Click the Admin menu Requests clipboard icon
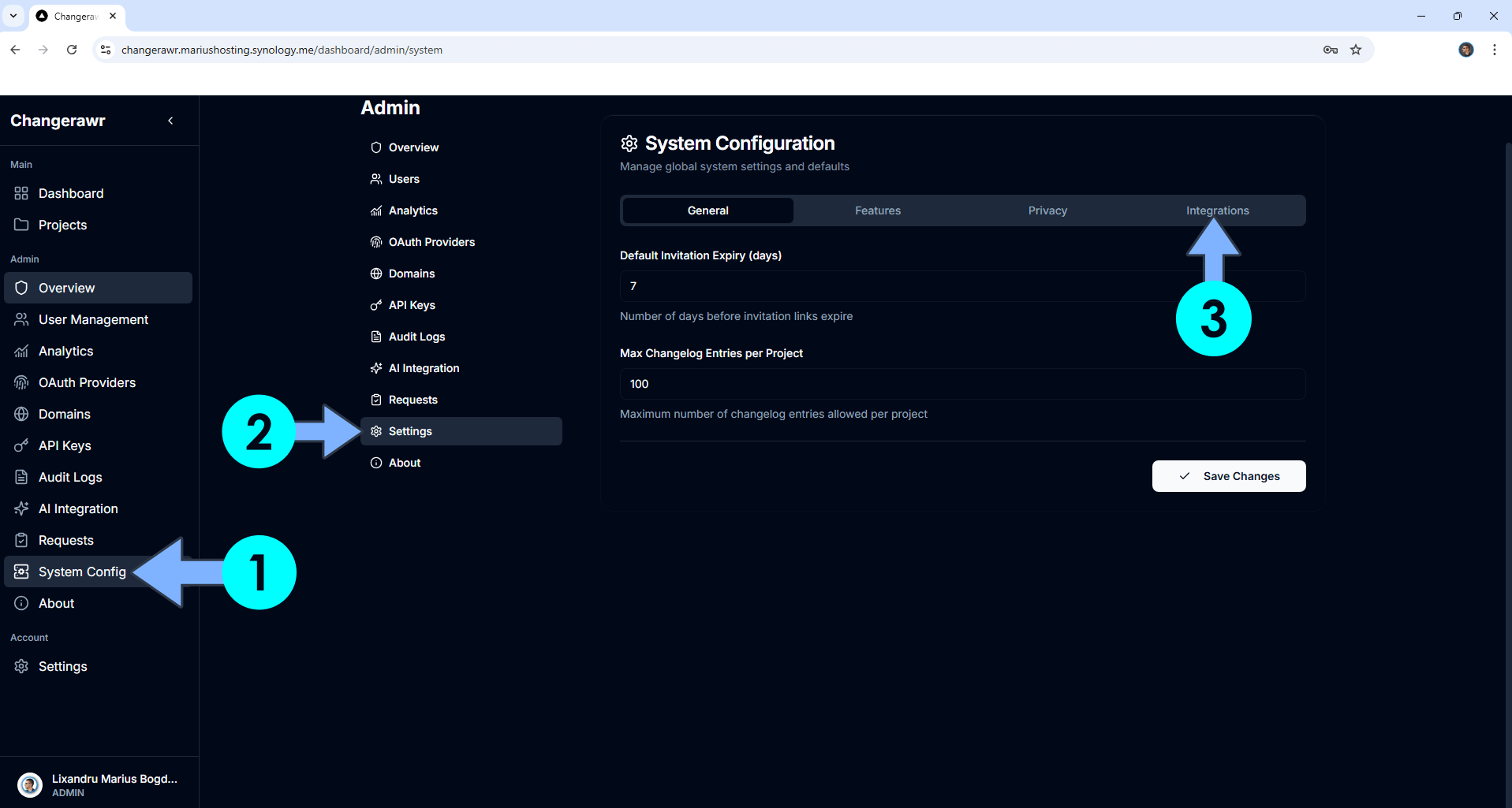Screen dimensions: 1512x808 [x=376, y=400]
